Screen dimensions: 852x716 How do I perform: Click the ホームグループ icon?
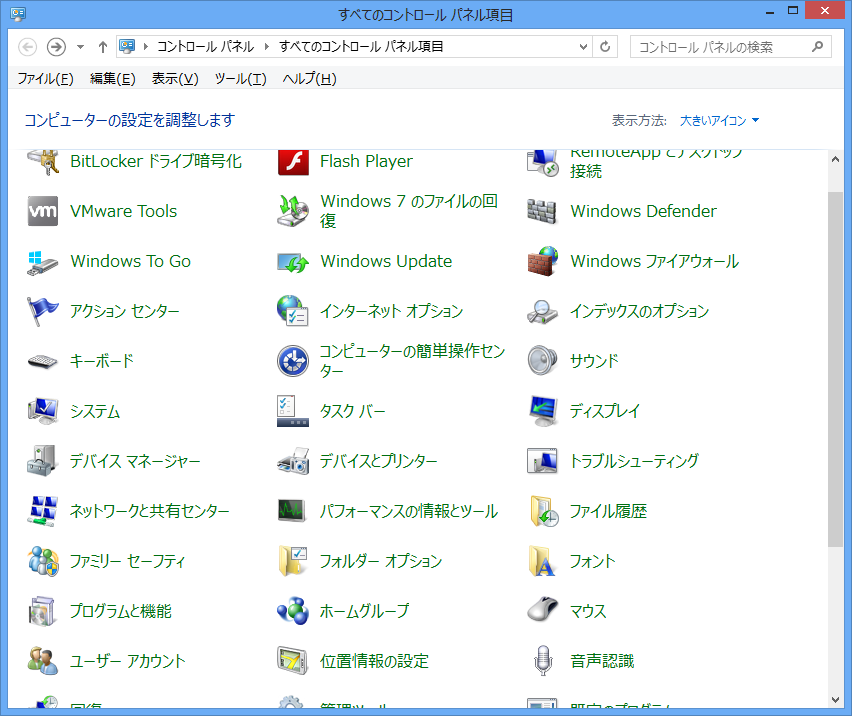point(293,611)
